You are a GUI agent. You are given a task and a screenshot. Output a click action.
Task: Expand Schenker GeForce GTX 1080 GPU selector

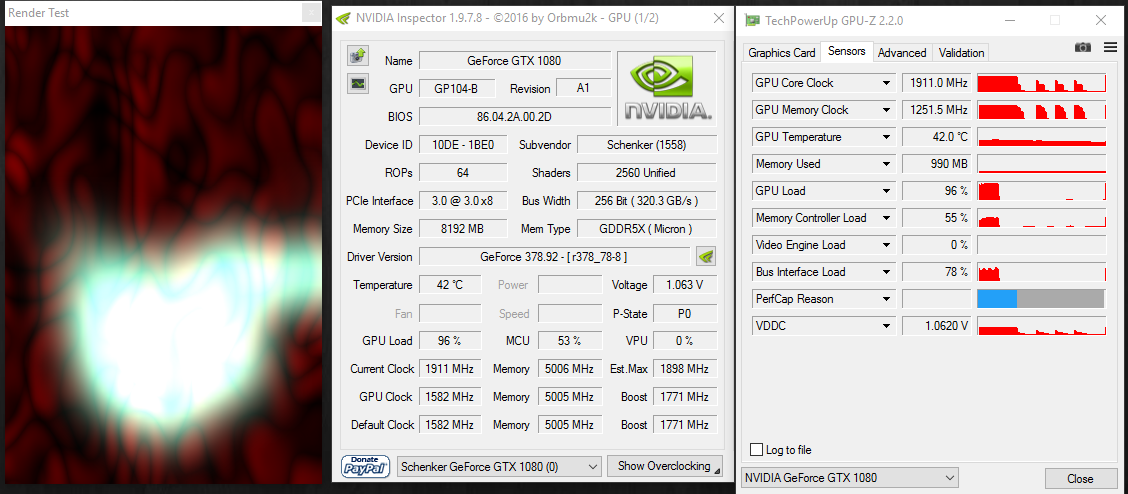[x=499, y=467]
